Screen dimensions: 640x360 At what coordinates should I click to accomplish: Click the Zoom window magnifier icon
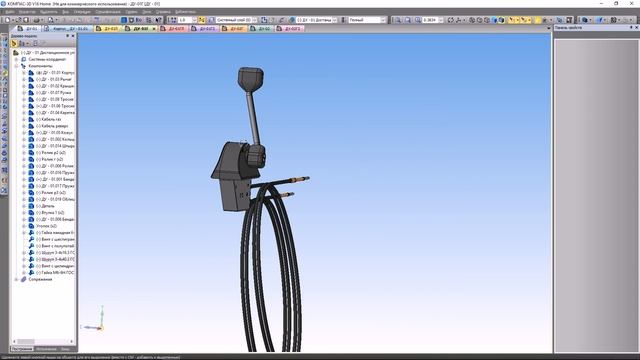point(398,20)
